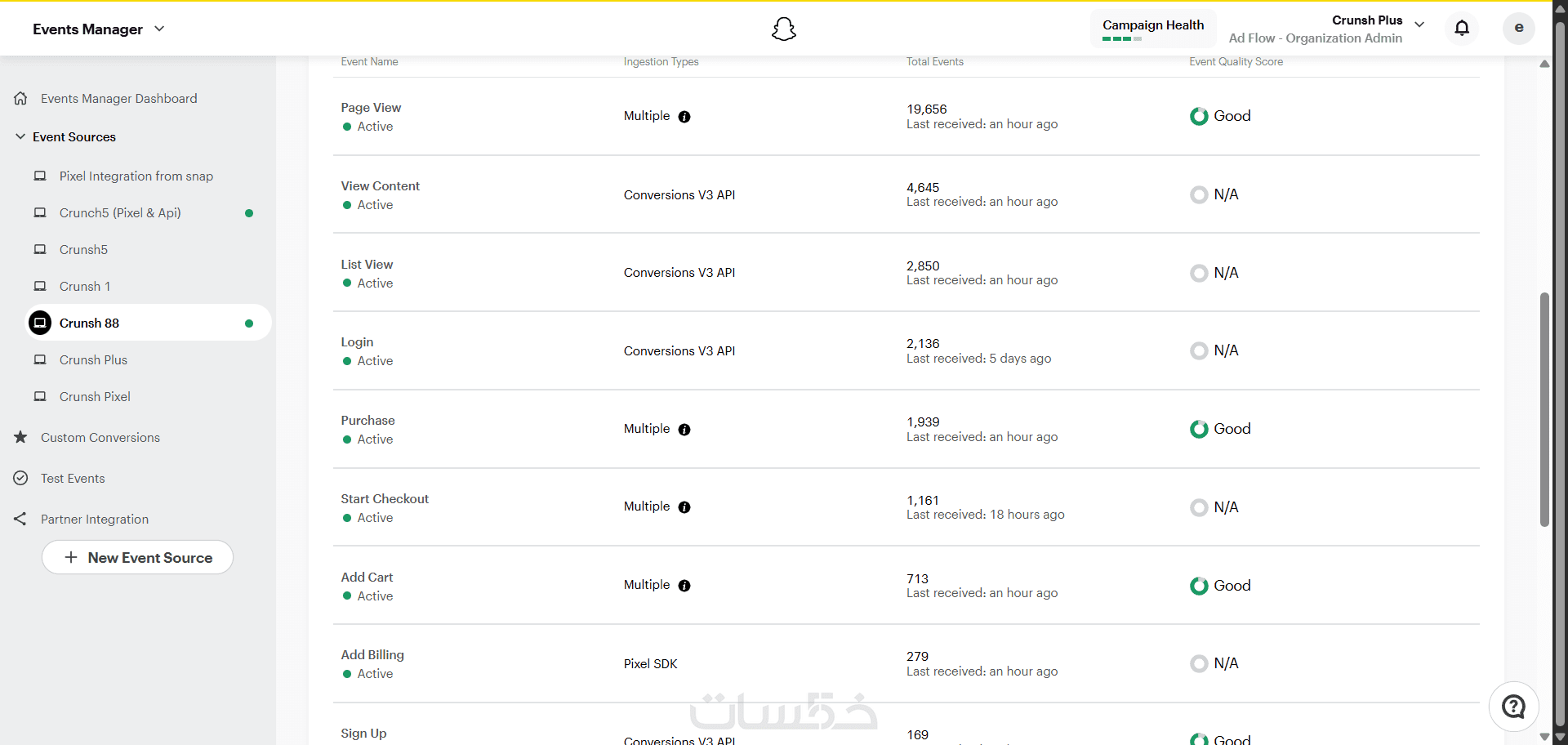Click the info icon in the Purchase row

(684, 430)
